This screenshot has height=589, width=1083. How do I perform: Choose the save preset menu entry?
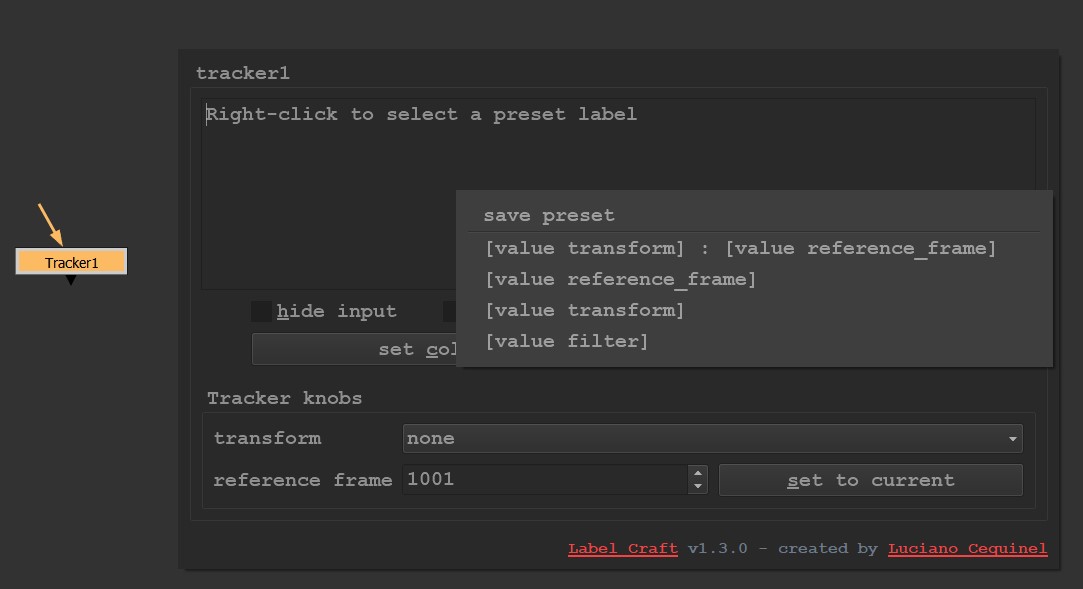[549, 215]
